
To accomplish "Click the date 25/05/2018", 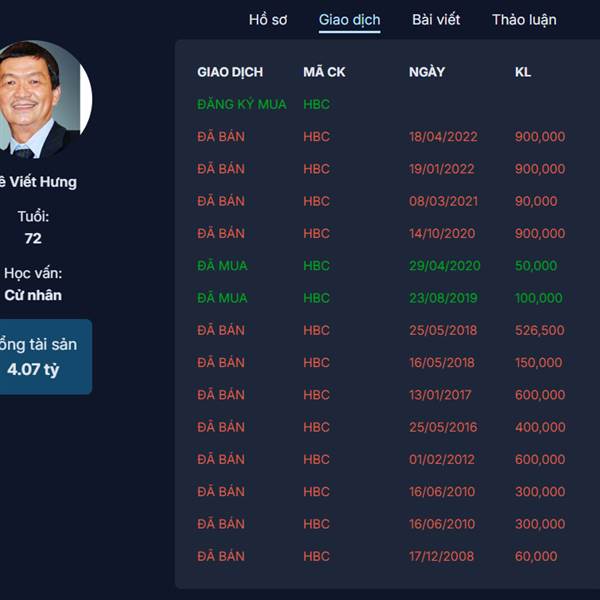I will pos(443,330).
